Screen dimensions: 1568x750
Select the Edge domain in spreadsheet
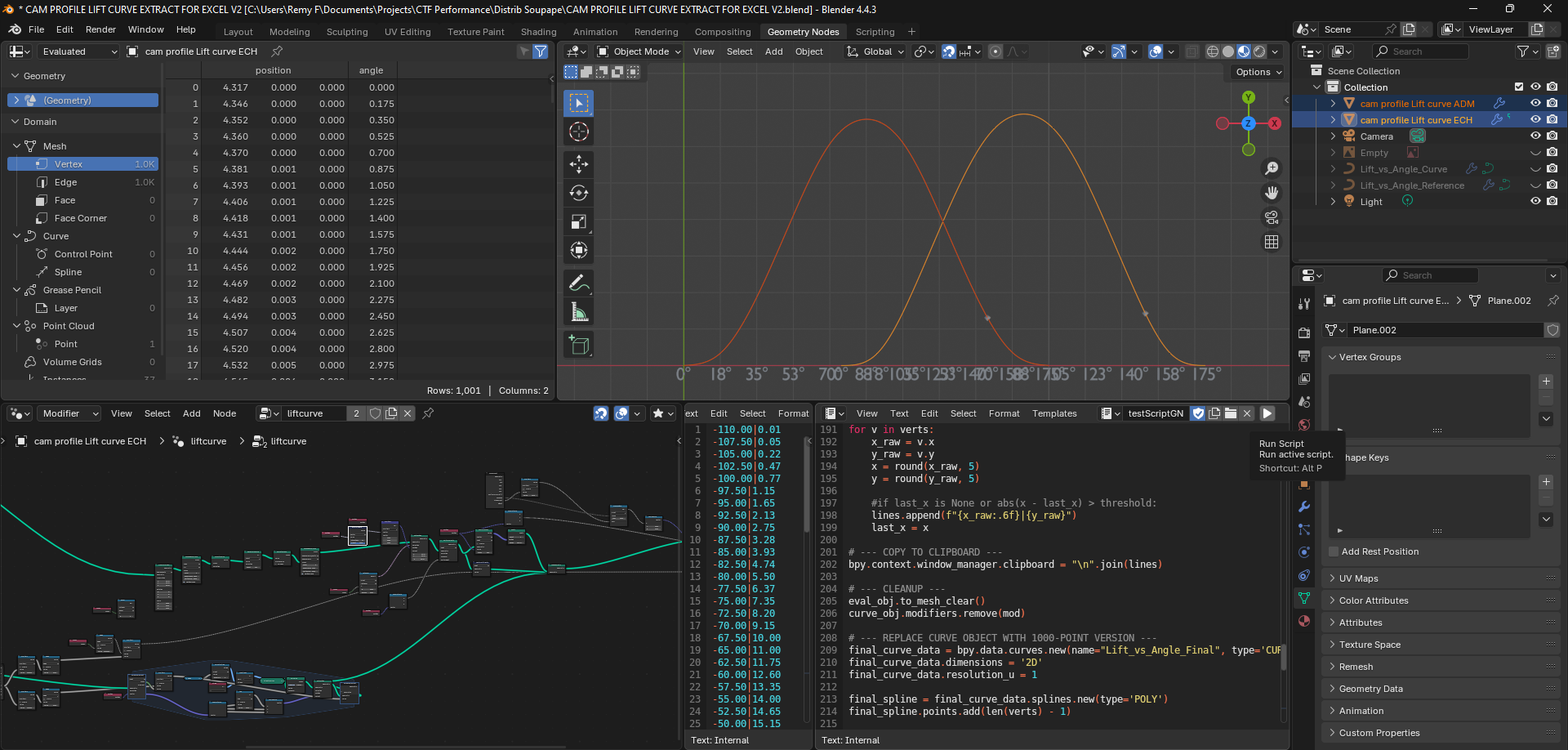tap(65, 182)
